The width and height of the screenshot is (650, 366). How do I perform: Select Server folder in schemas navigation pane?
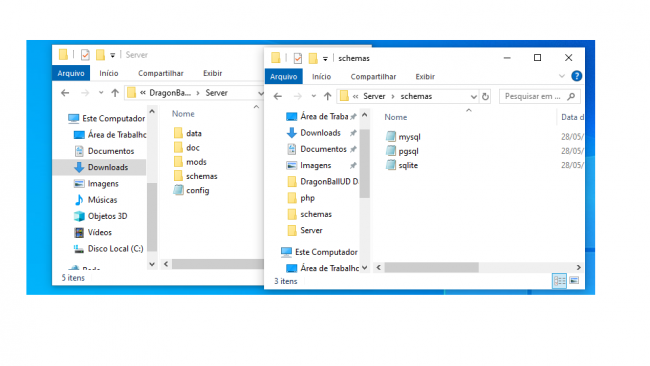[305, 230]
